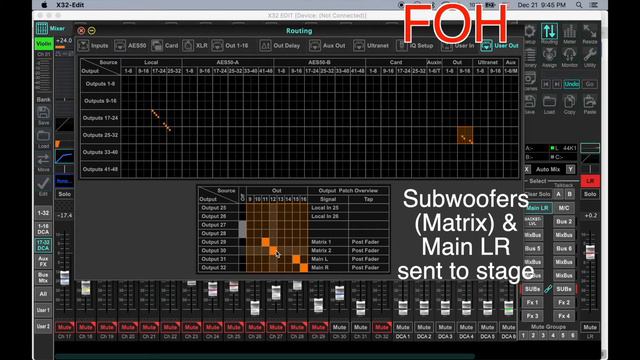Toggle Talkback A button

coord(558,194)
